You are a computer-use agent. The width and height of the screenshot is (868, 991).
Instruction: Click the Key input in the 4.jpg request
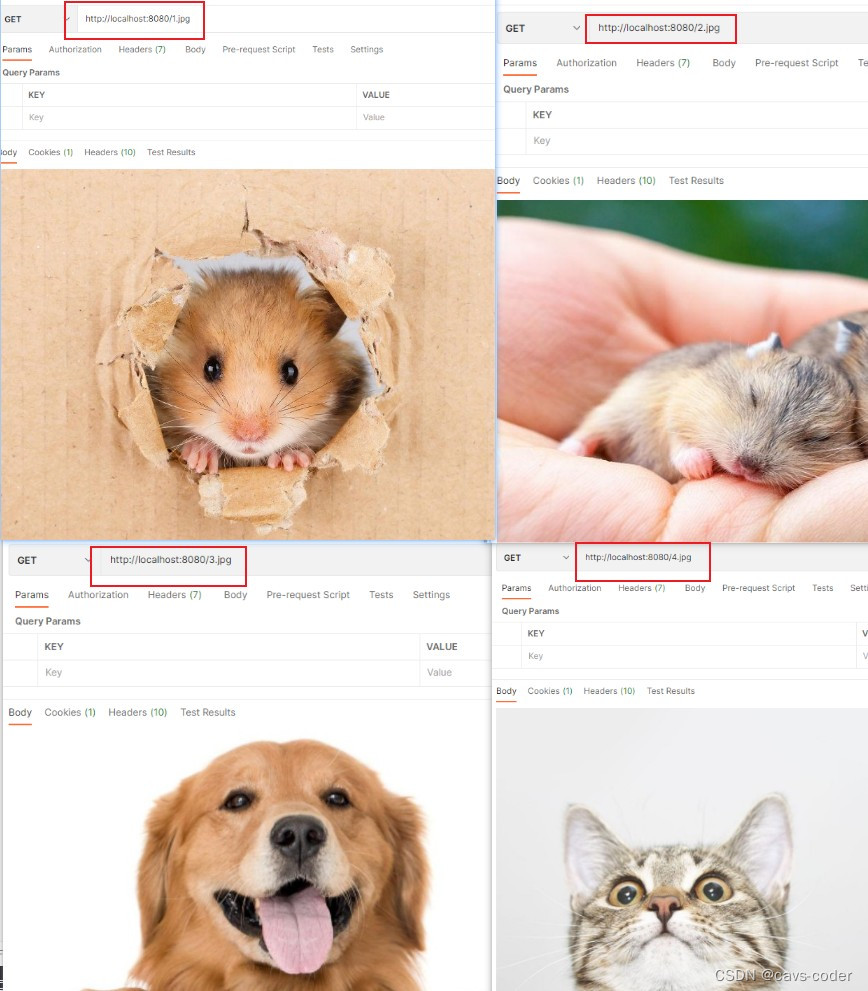click(689, 657)
